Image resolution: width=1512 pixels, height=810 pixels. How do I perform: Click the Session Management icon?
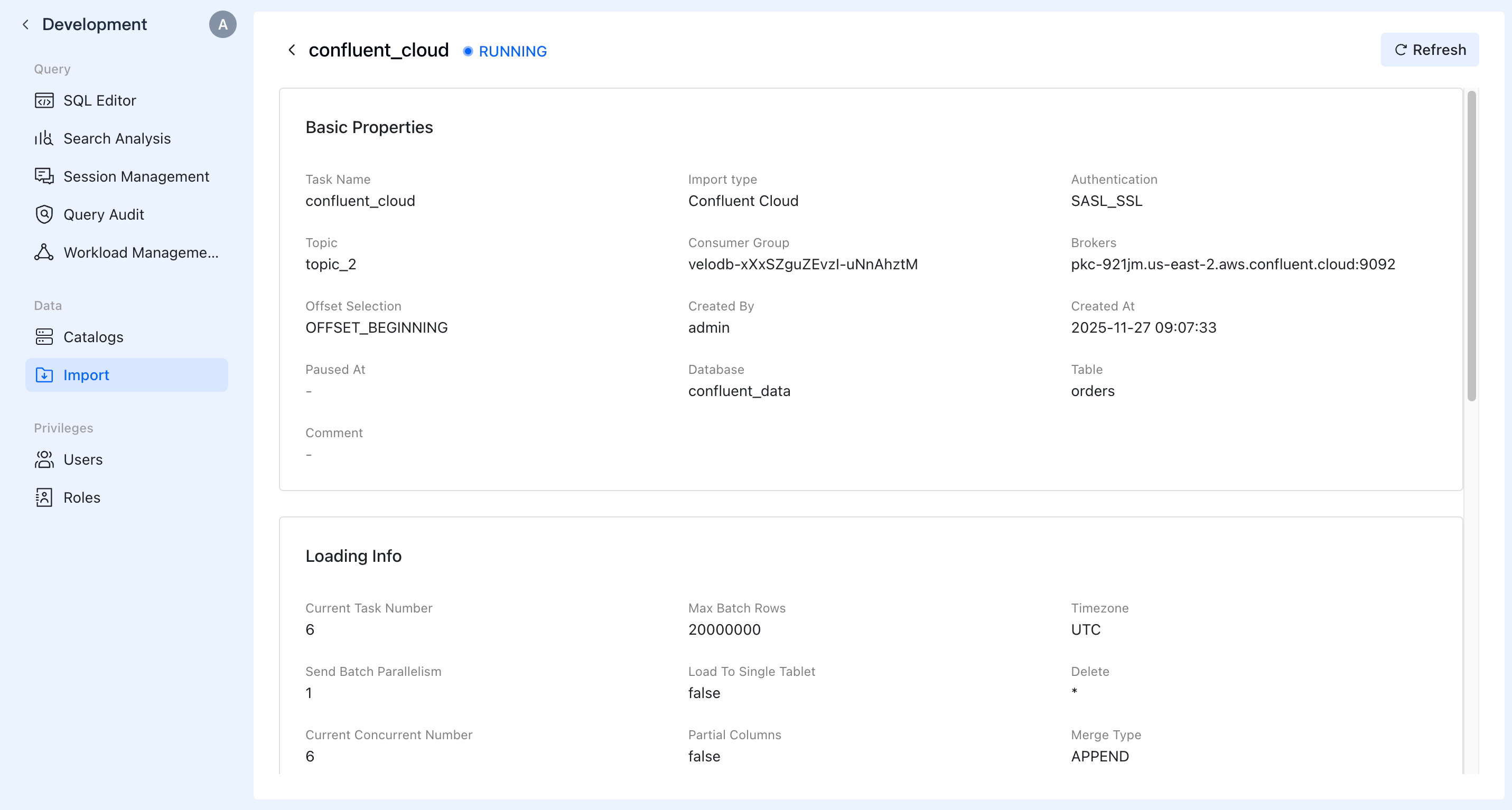pyautogui.click(x=44, y=176)
